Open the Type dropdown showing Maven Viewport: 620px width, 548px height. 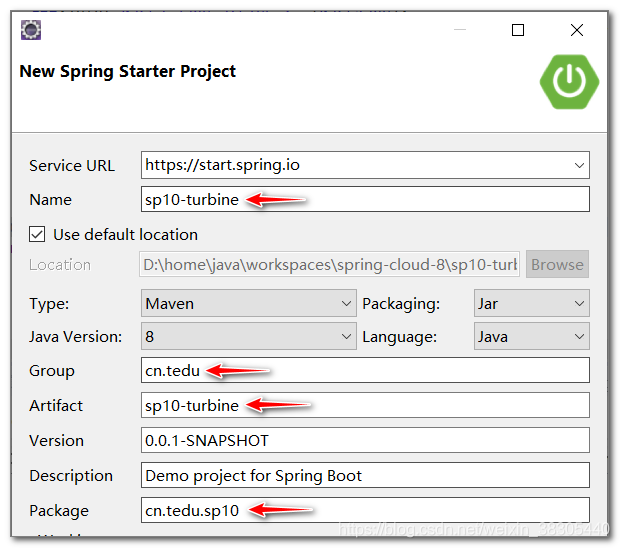249,303
